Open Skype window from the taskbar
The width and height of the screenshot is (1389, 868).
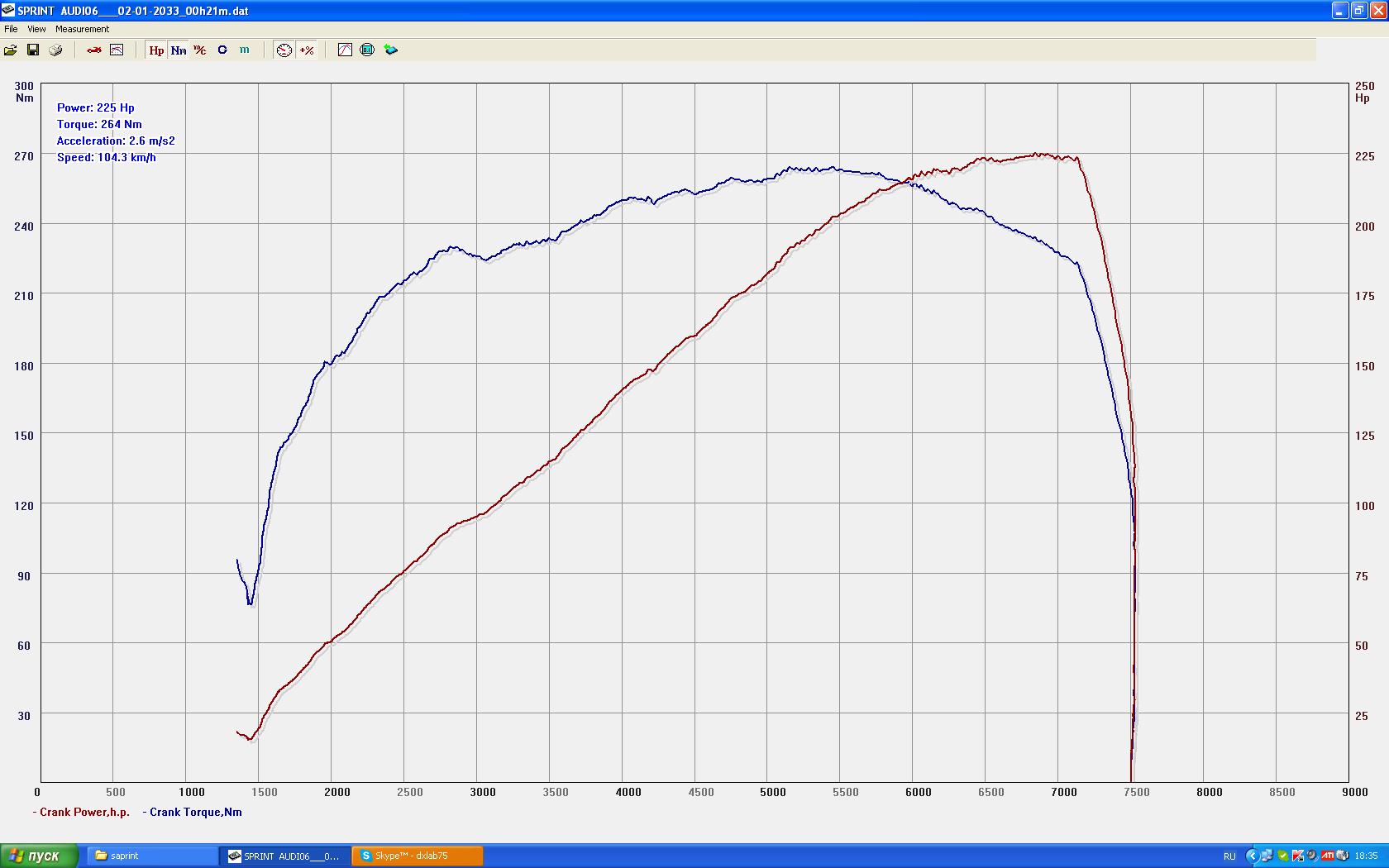[x=417, y=856]
